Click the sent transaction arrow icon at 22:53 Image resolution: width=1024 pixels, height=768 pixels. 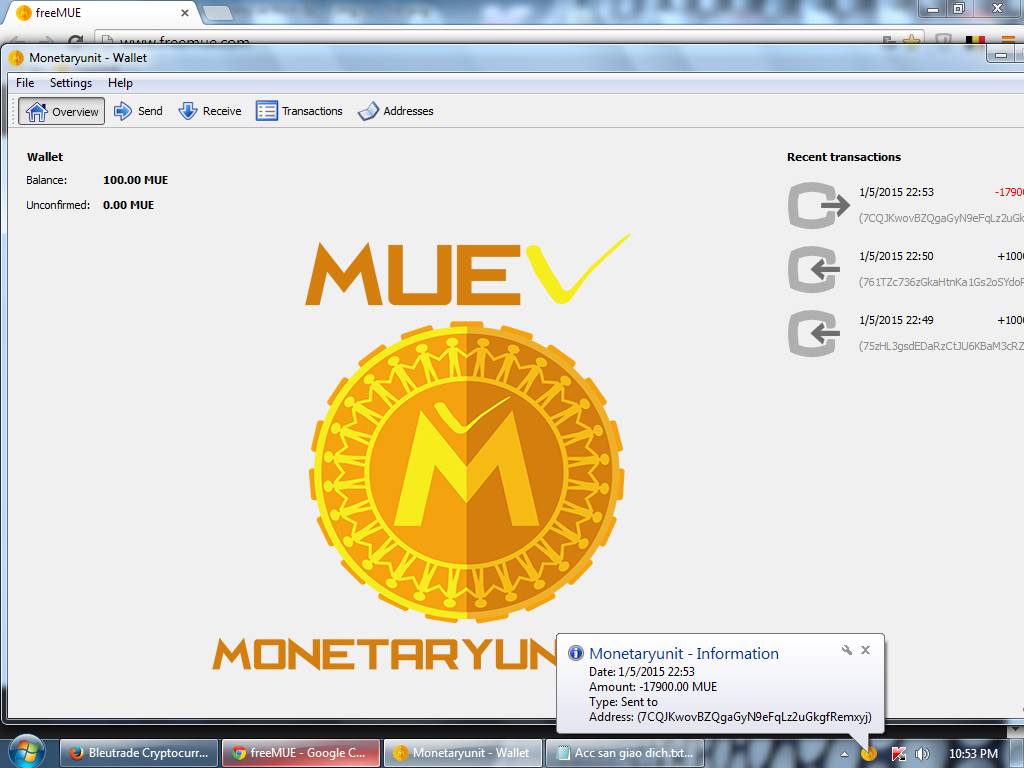click(x=818, y=205)
